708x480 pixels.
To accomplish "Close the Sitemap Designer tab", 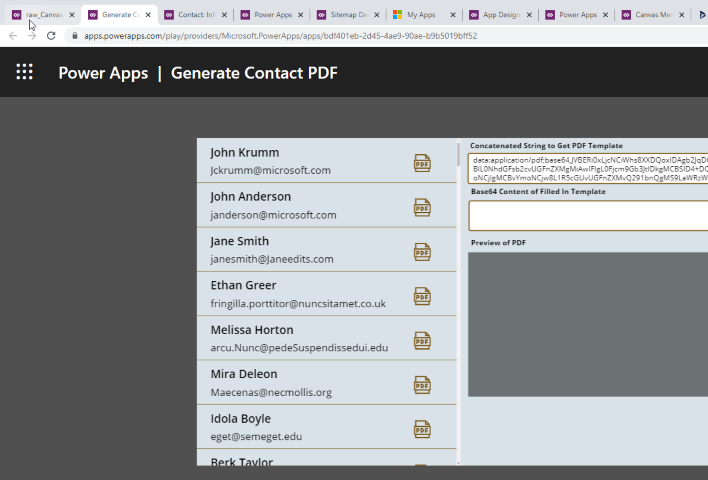I will coord(377,15).
